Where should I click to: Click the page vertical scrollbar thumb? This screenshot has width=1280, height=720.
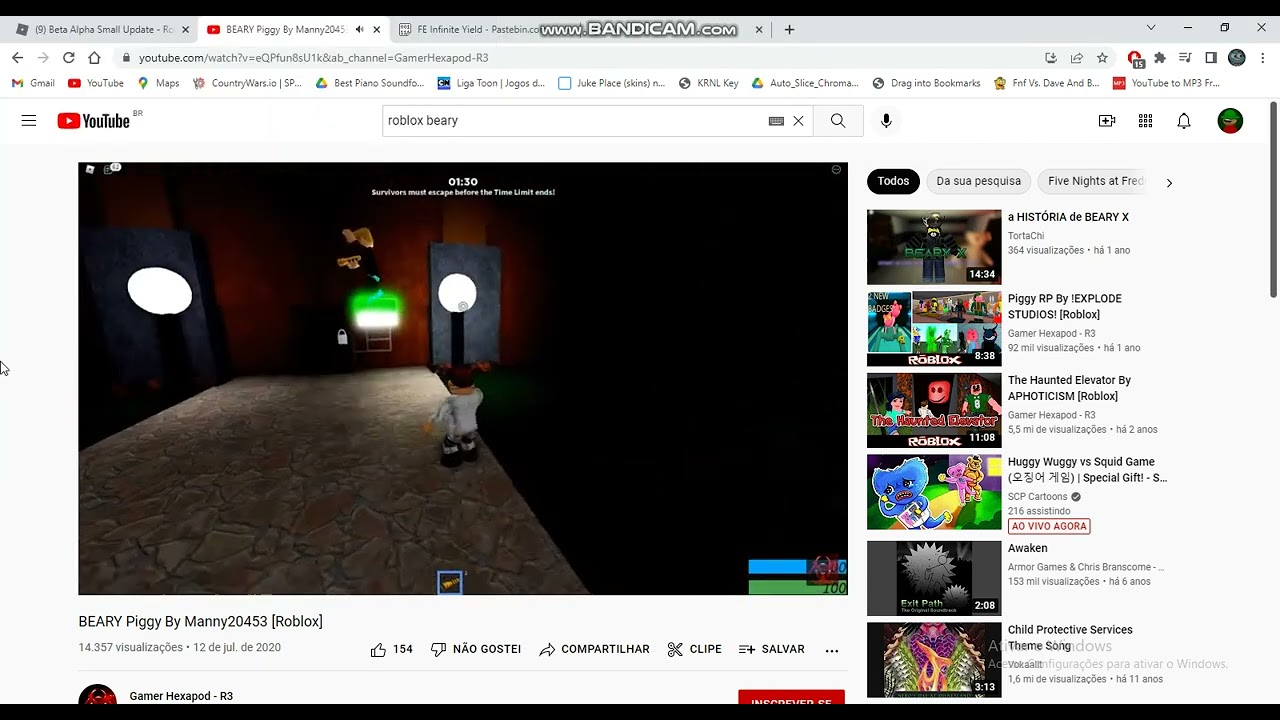(1273, 198)
